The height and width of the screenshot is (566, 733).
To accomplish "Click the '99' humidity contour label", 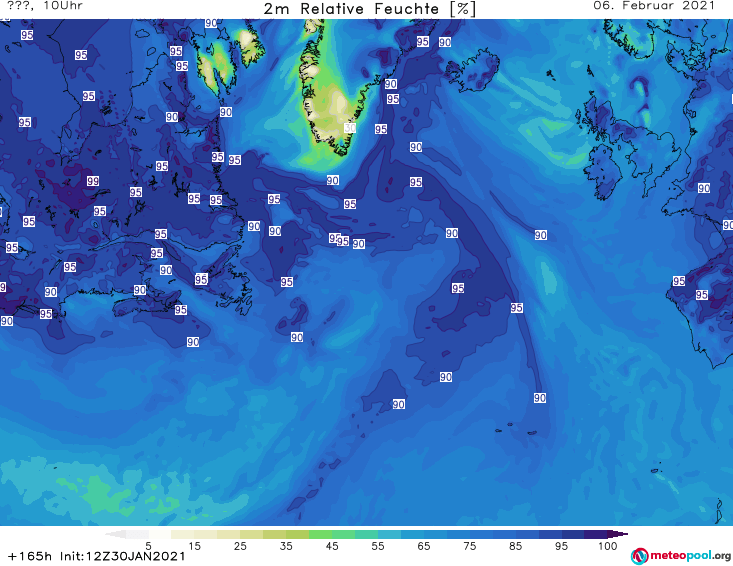I will point(93,181).
